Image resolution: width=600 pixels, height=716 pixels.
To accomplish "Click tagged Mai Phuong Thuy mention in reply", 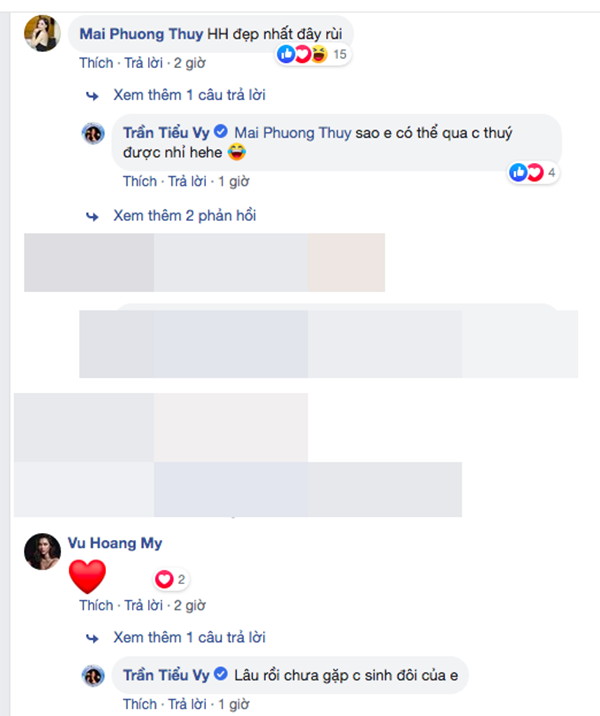I will click(x=293, y=133).
